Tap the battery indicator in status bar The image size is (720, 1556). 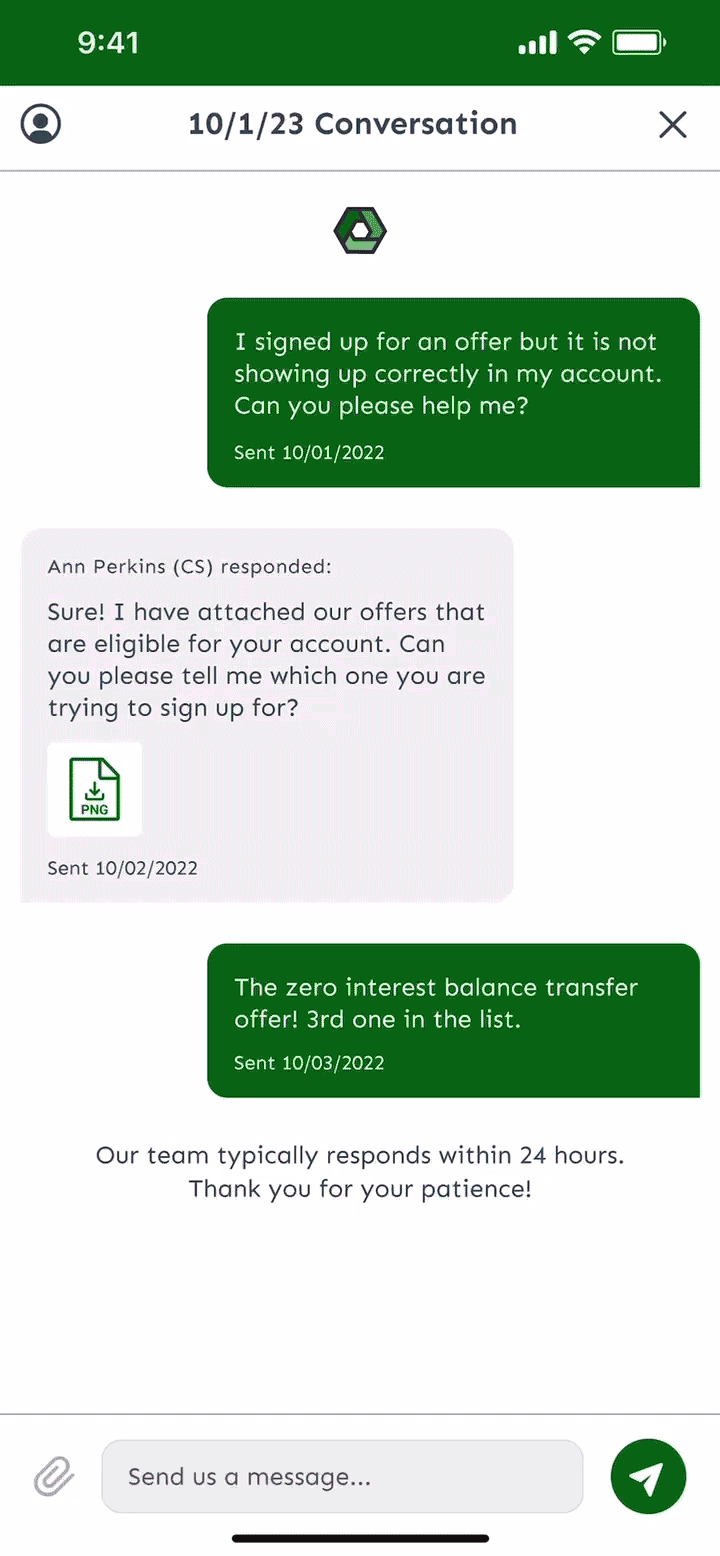click(x=639, y=42)
